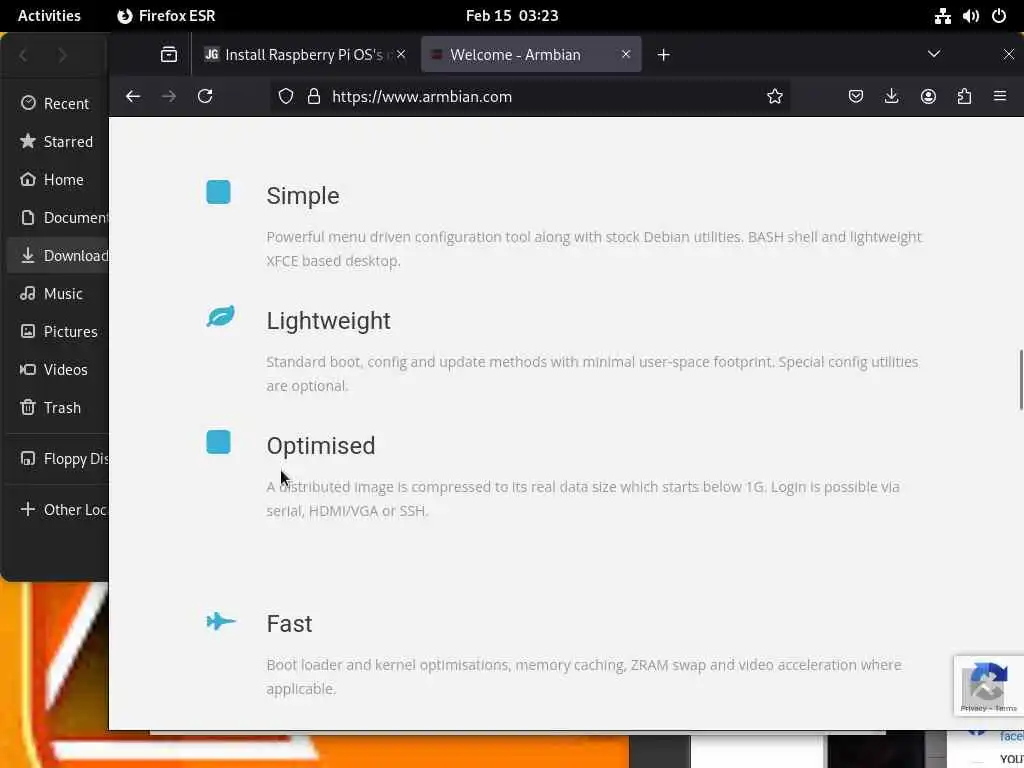The width and height of the screenshot is (1024, 768).
Task: Select Downloads in Files sidebar
Action: click(57, 255)
